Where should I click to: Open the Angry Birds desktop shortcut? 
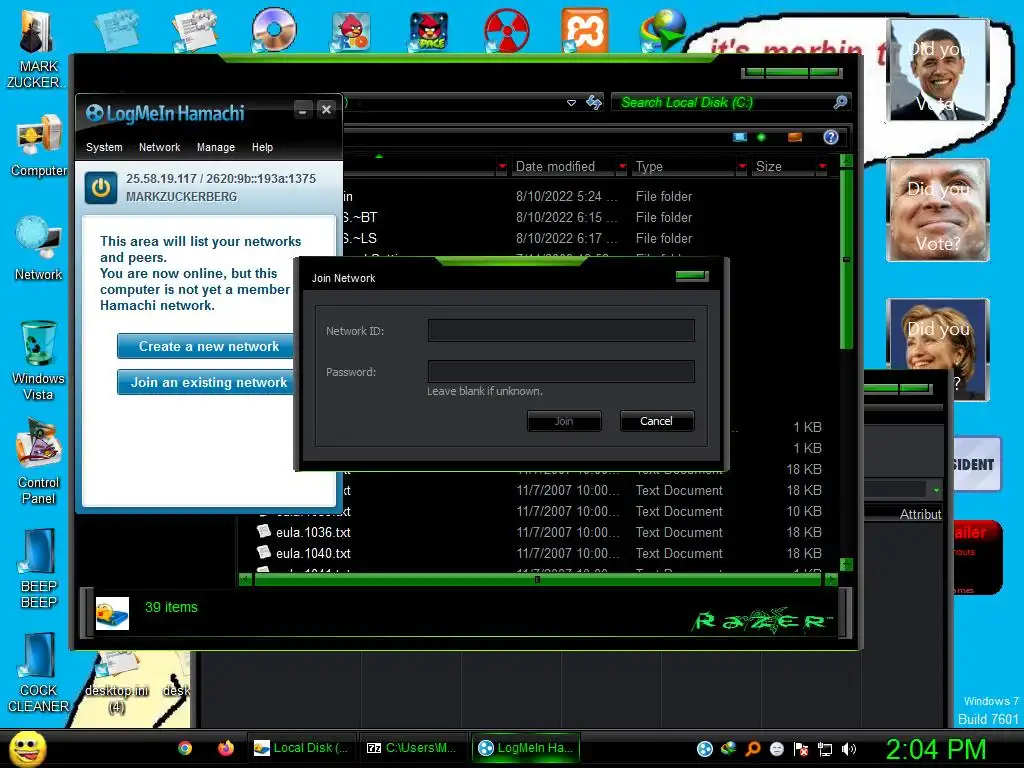tap(351, 31)
